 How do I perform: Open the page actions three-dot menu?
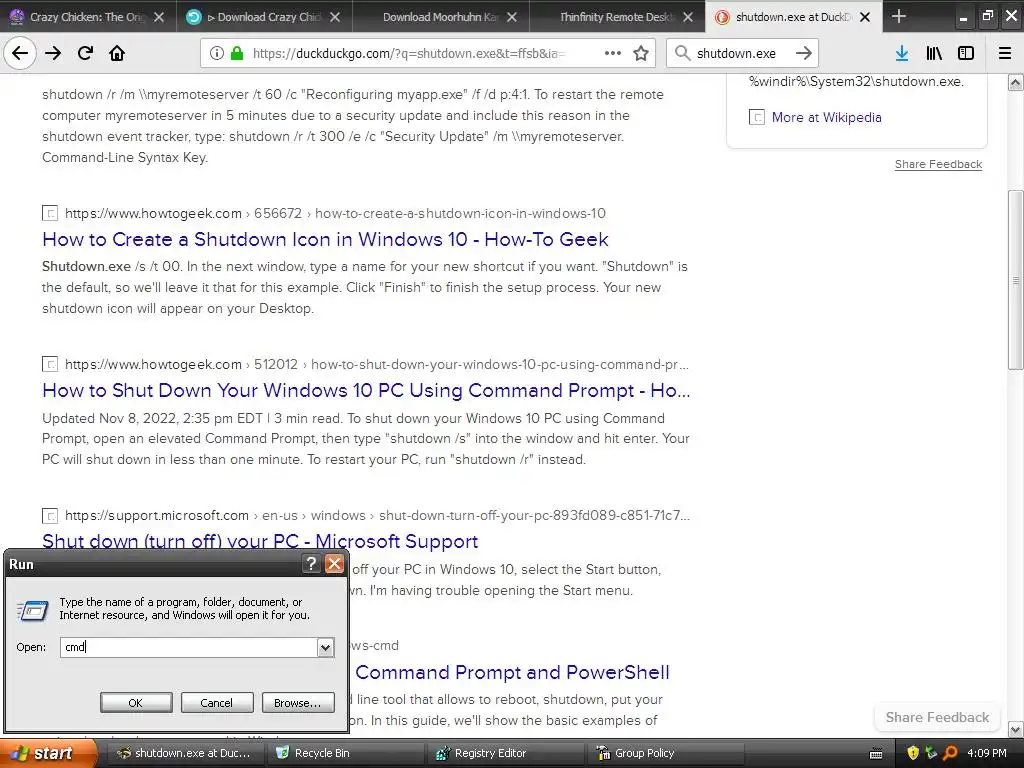point(613,53)
